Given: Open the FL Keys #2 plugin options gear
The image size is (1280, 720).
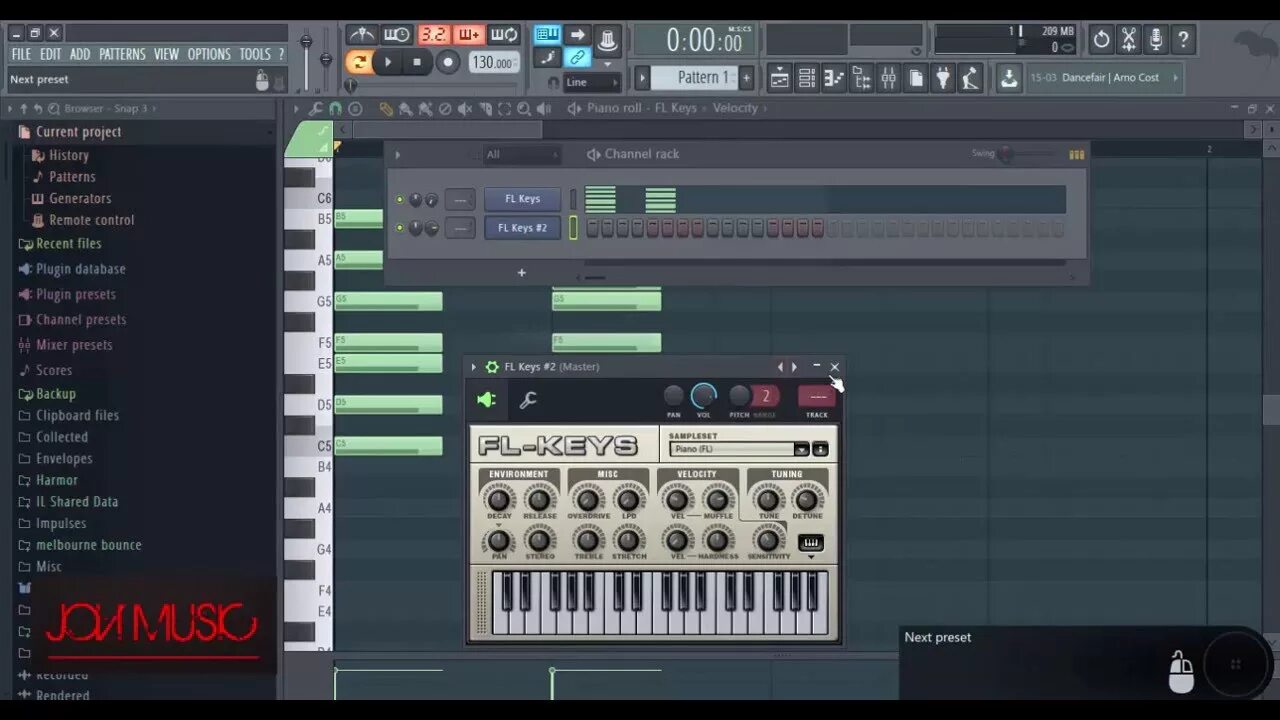Looking at the screenshot, I should pyautogui.click(x=492, y=367).
